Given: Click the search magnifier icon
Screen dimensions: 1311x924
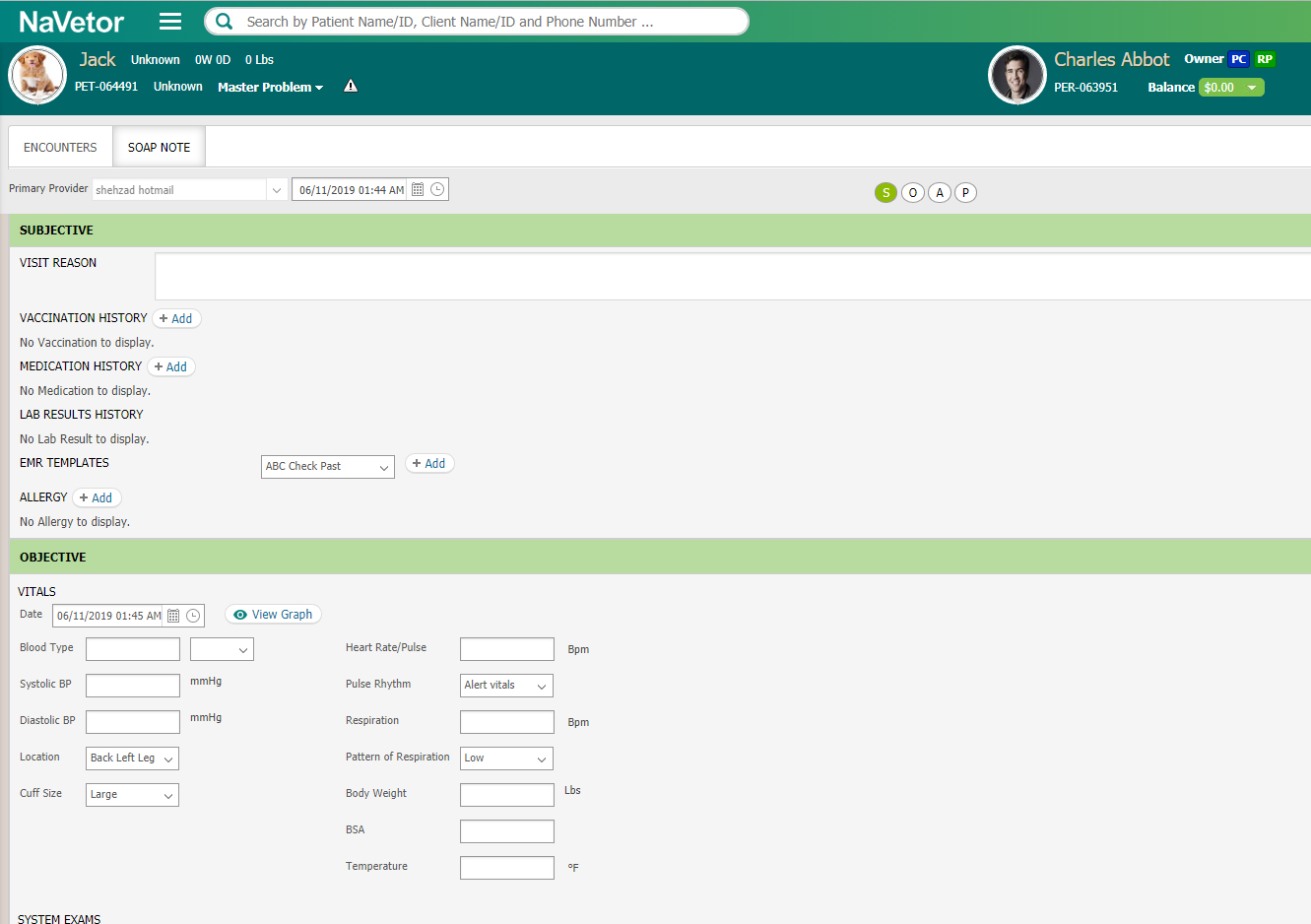Looking at the screenshot, I should [225, 21].
